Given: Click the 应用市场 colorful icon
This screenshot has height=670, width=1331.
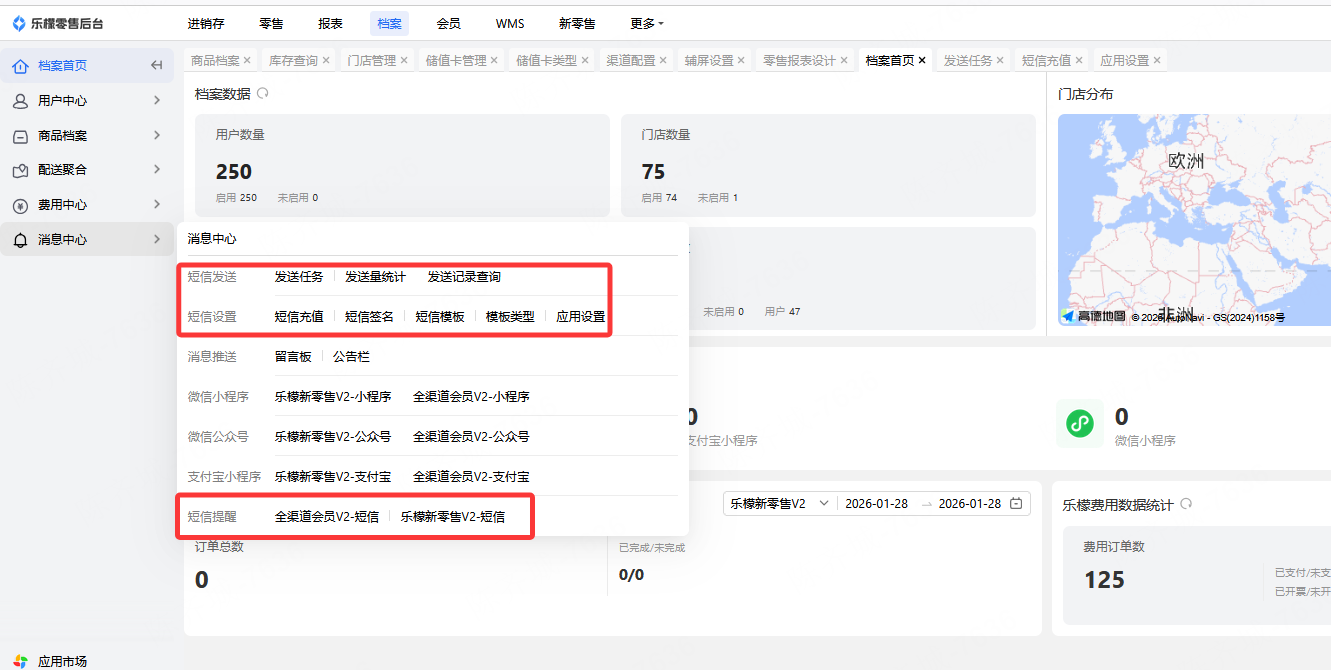Looking at the screenshot, I should (x=20, y=661).
